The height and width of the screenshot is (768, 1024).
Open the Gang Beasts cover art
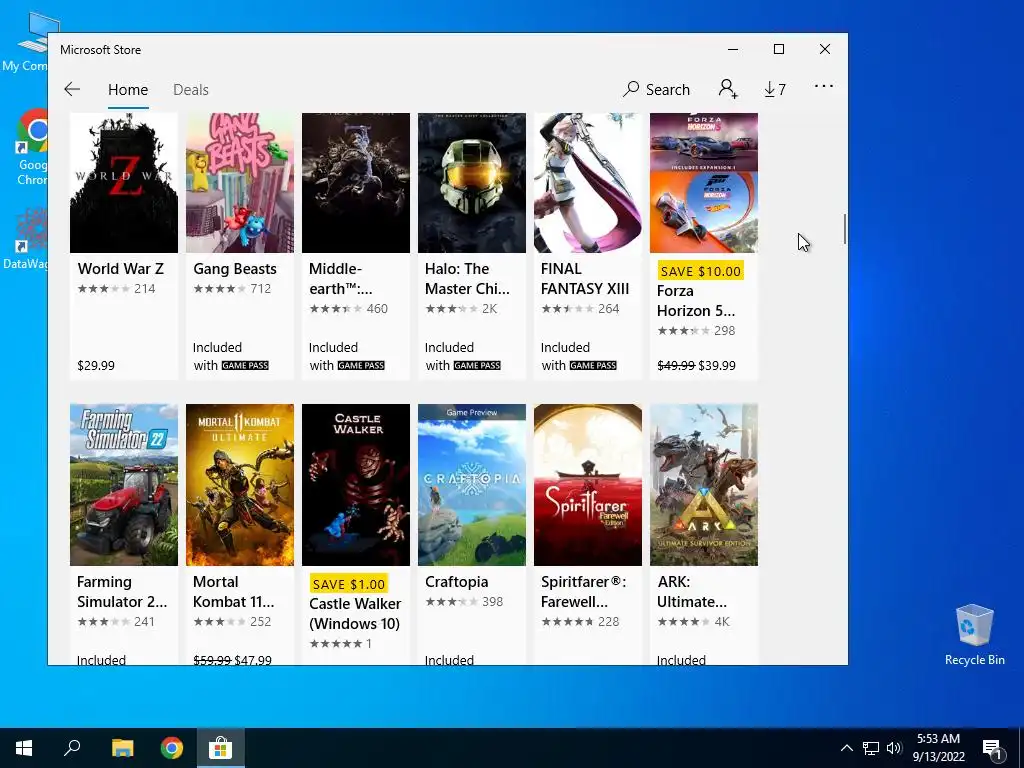tap(240, 183)
